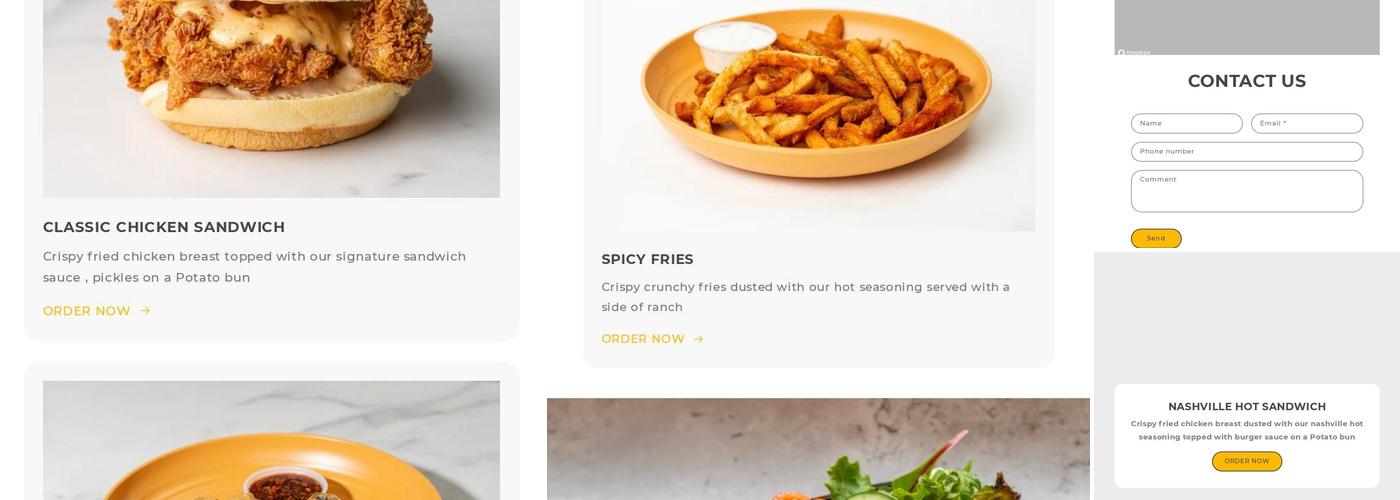Focus the Email input field
This screenshot has width=1400, height=500.
coord(1306,123)
